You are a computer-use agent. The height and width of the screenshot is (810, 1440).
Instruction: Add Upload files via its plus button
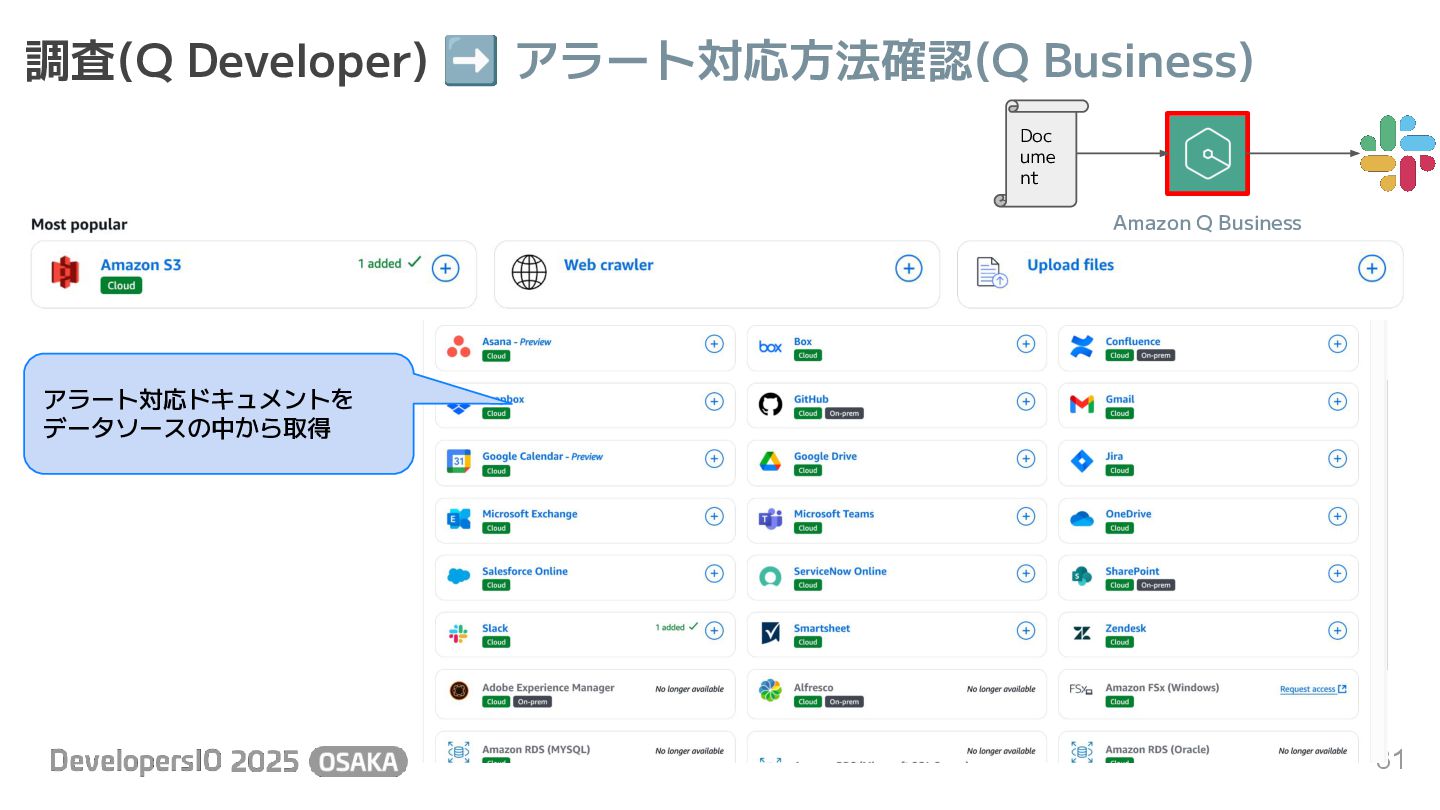tap(1372, 268)
